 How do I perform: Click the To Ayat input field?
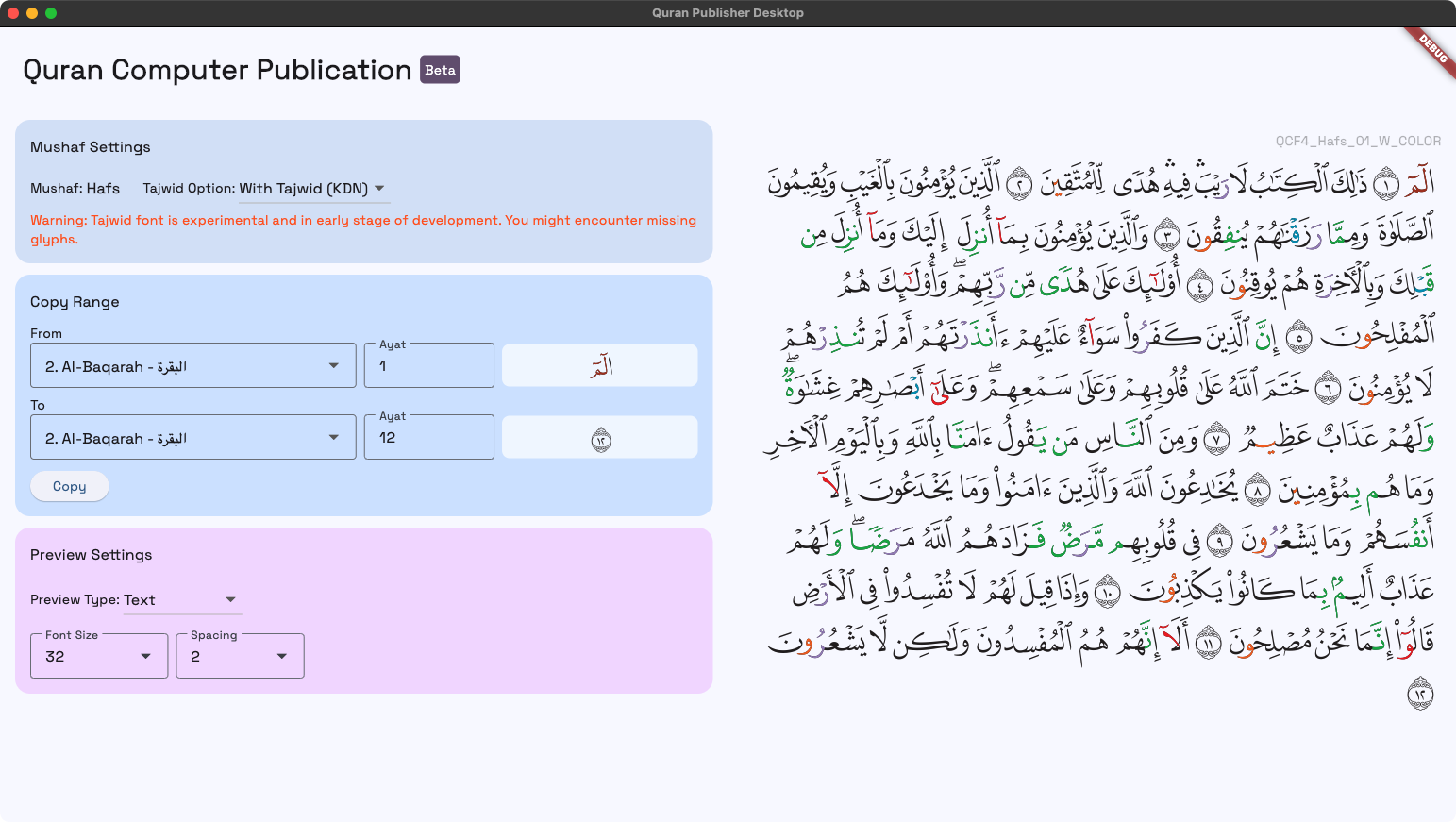click(x=428, y=438)
